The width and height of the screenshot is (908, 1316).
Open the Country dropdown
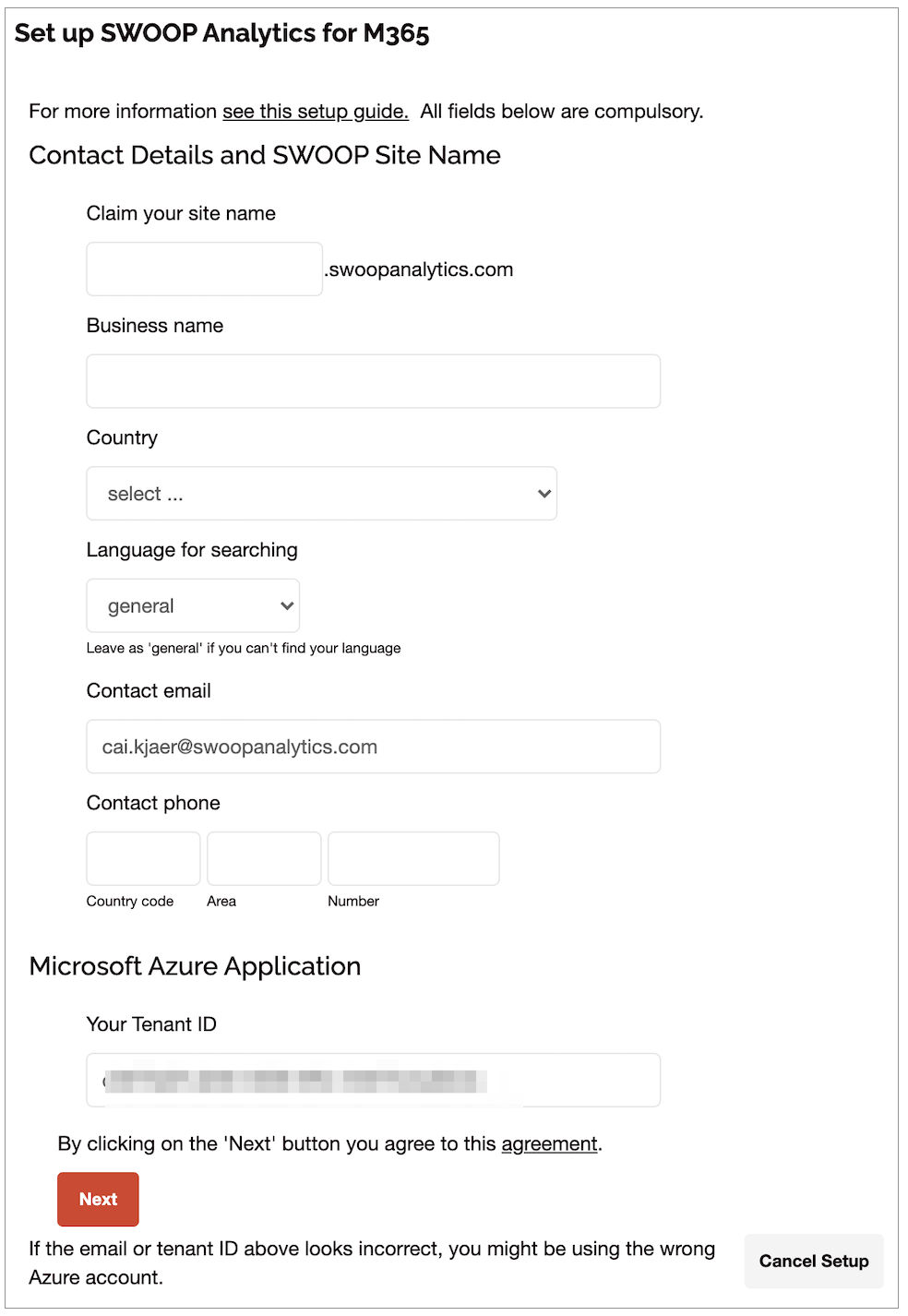coord(322,494)
